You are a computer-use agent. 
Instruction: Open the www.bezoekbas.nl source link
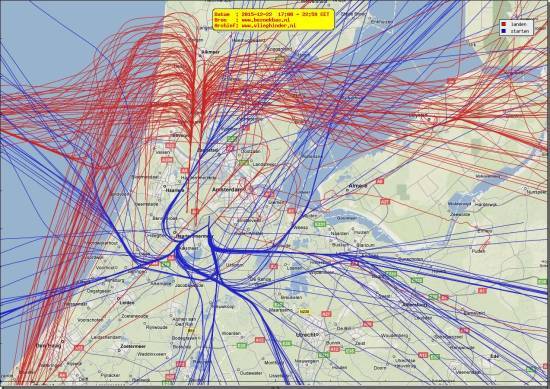[x=266, y=20]
